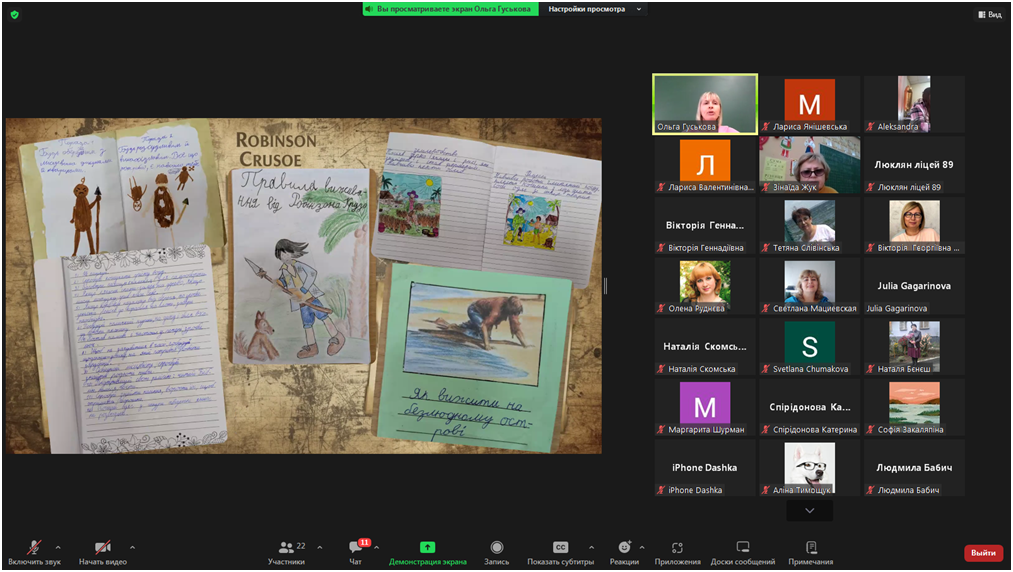Unmute microphone with Включить звук
This screenshot has height=572, width=1013.
pos(34,548)
